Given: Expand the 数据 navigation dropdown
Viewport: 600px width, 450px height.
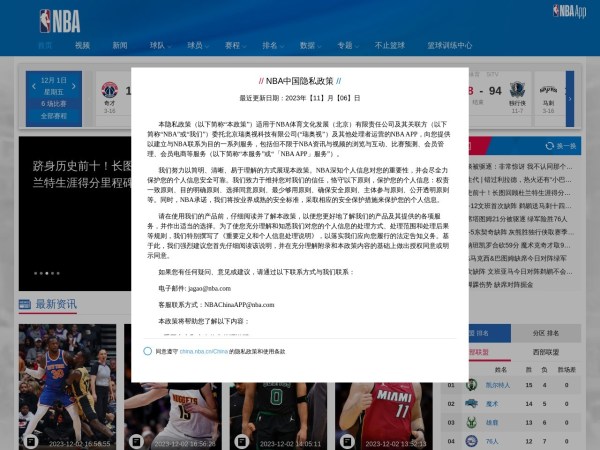Looking at the screenshot, I should tap(309, 45).
